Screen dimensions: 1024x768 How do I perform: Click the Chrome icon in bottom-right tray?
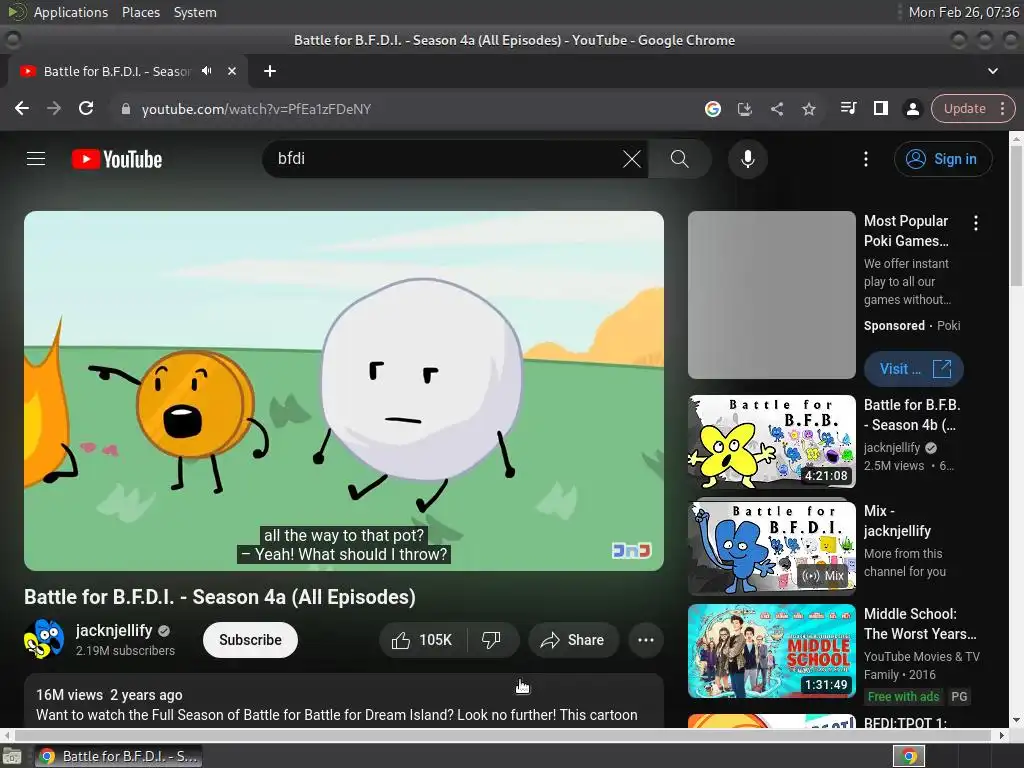(x=908, y=756)
